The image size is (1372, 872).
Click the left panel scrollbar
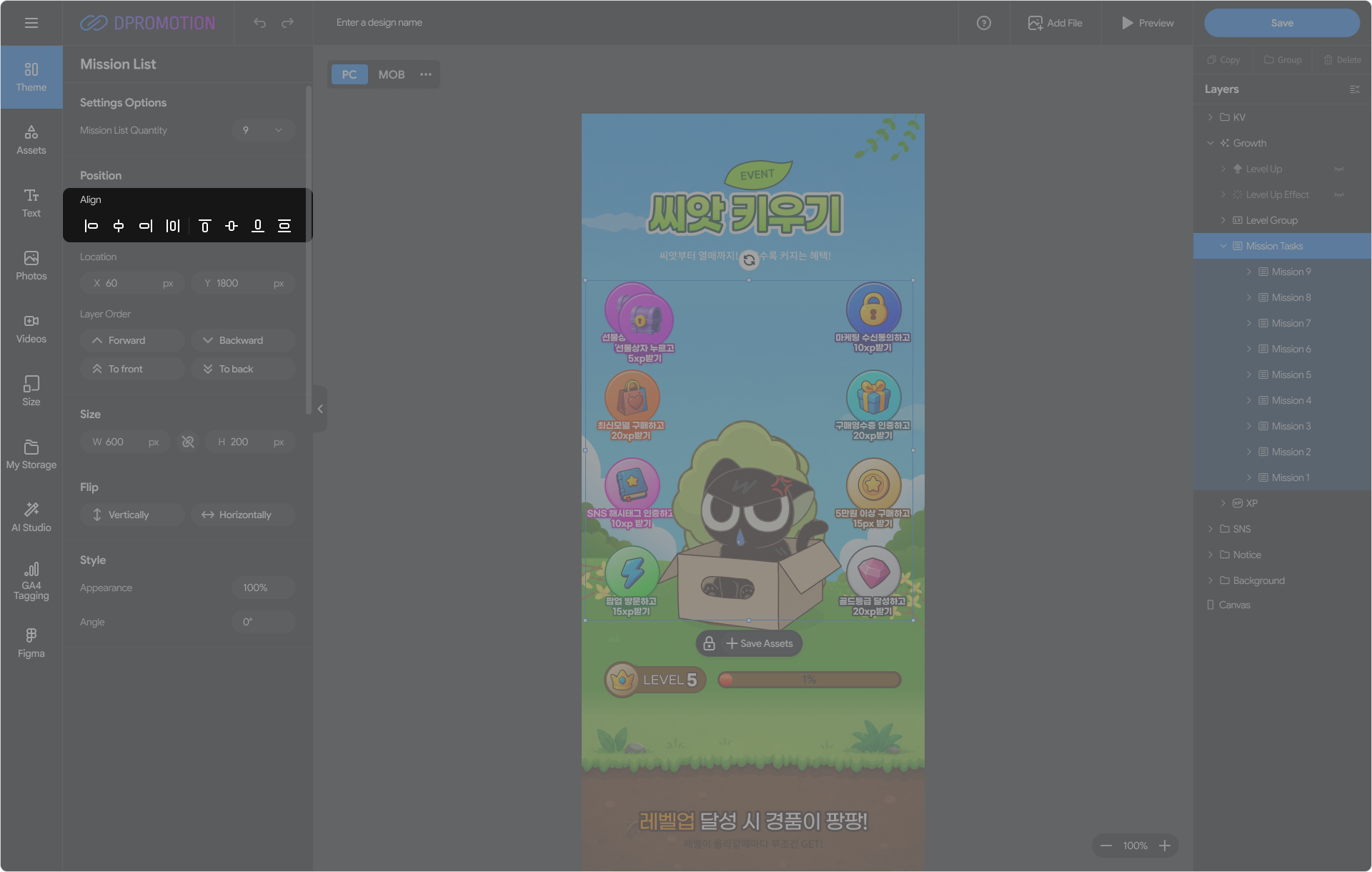(309, 250)
